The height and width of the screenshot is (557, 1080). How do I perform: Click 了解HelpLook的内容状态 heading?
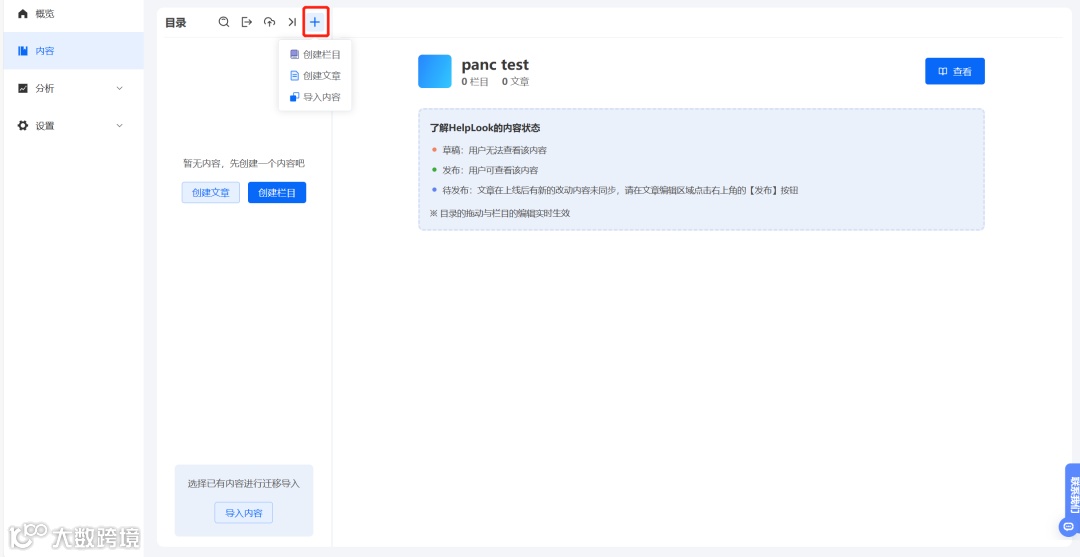click(485, 128)
